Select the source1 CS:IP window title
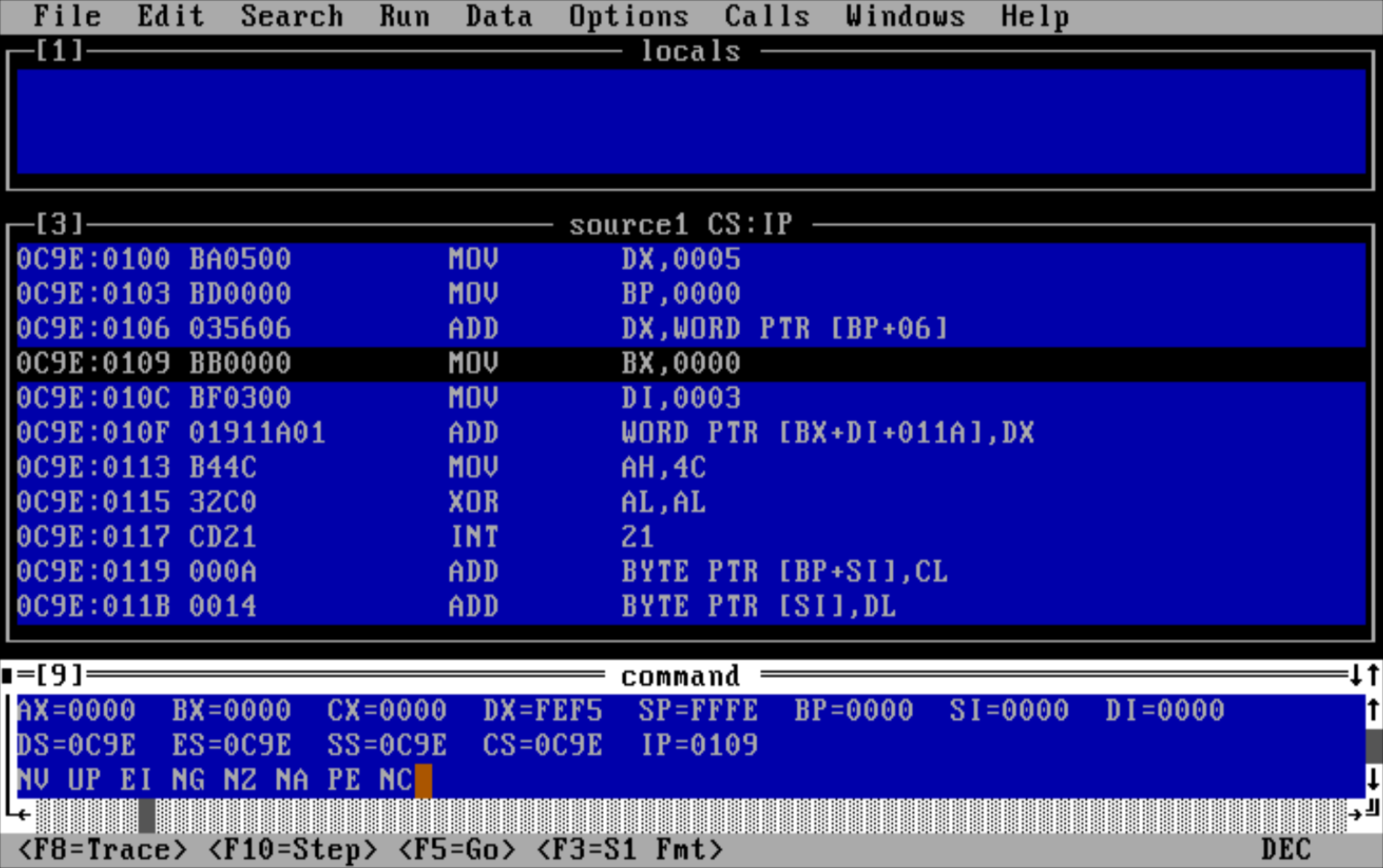Viewport: 1383px width, 868px height. coord(681,224)
